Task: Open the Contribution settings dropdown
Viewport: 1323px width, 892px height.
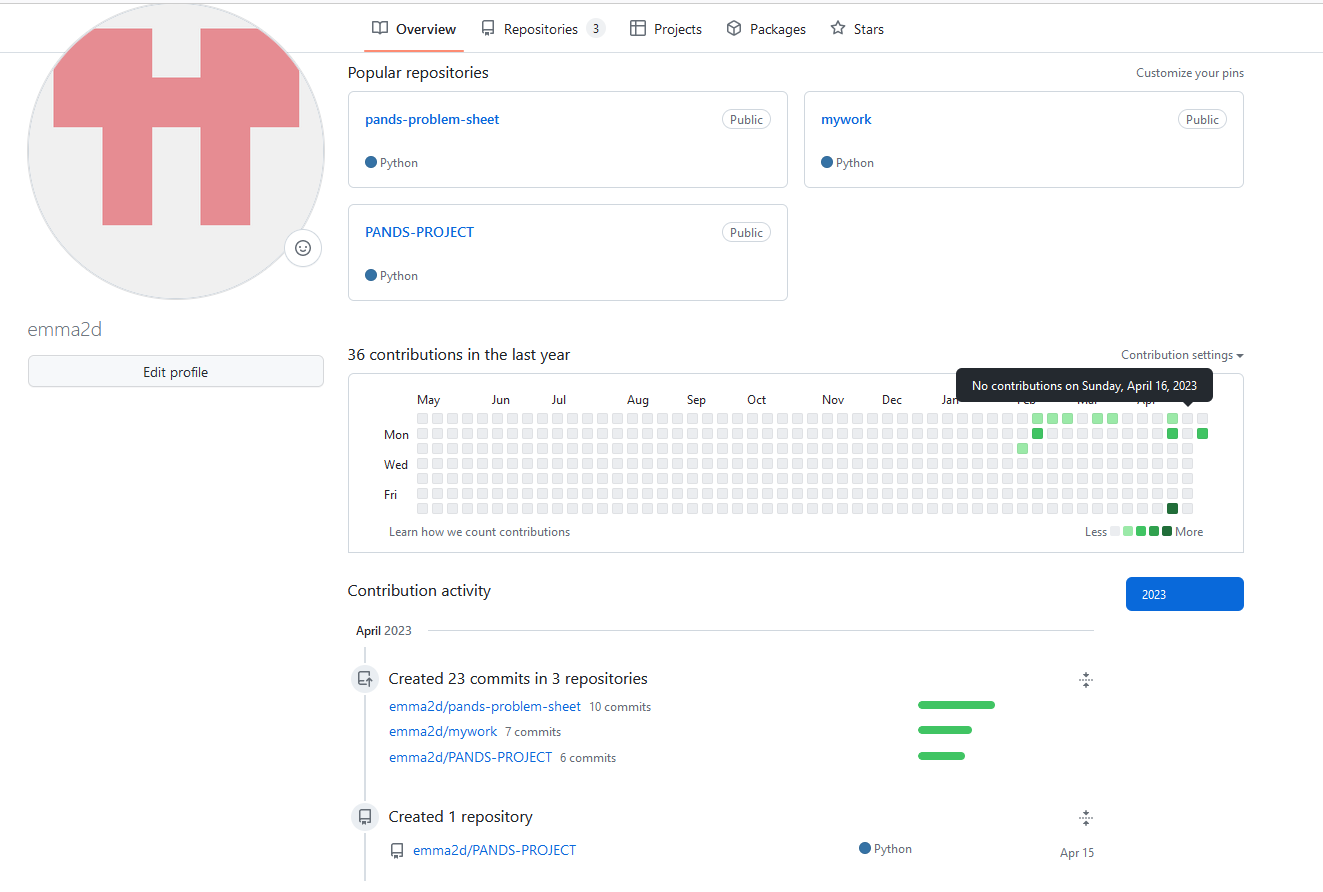Action: [1182, 355]
